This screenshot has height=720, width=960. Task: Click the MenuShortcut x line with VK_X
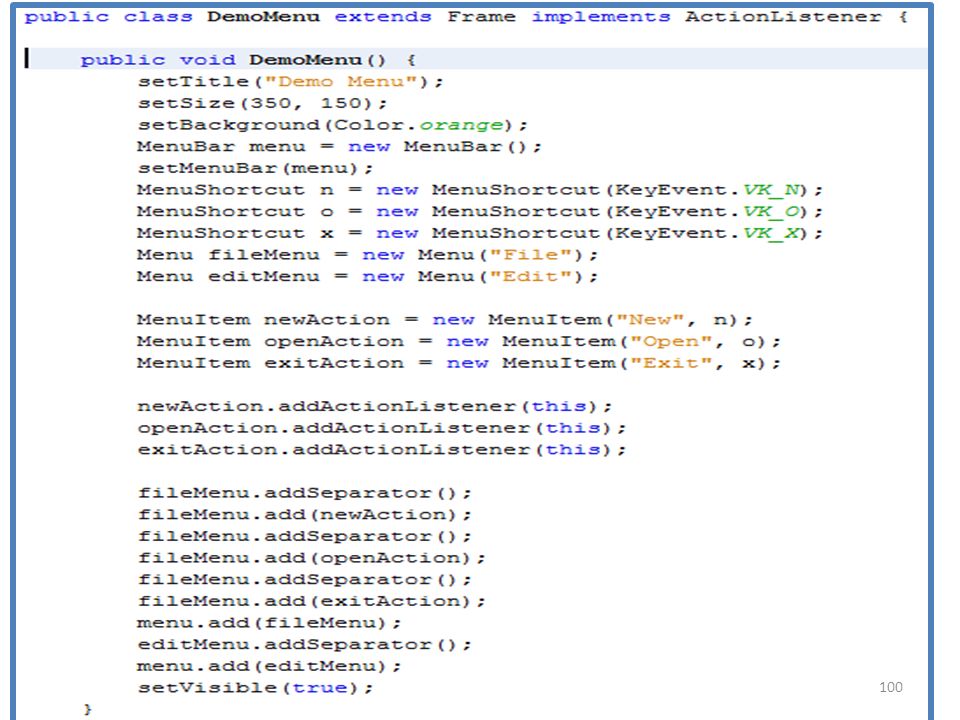(480, 233)
